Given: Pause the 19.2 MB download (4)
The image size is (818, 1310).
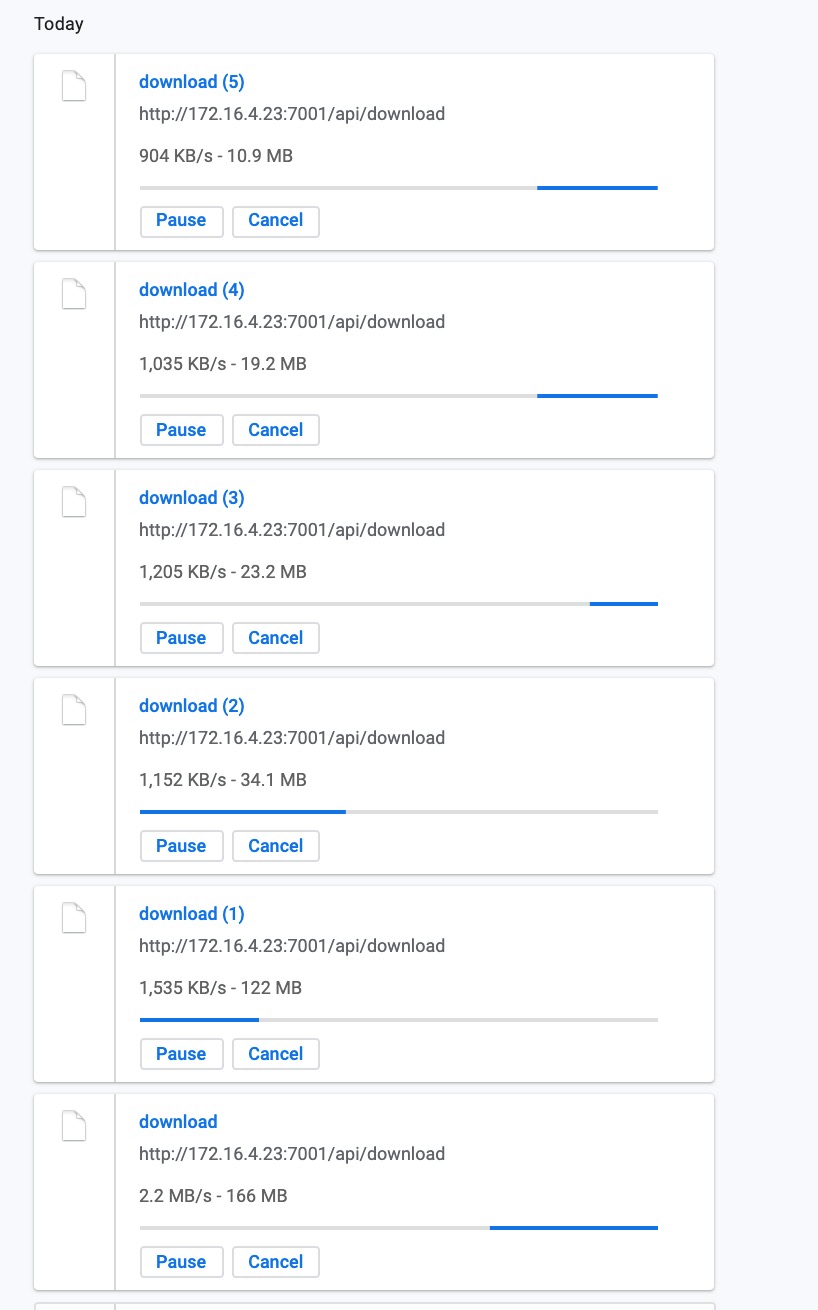Looking at the screenshot, I should tap(181, 430).
